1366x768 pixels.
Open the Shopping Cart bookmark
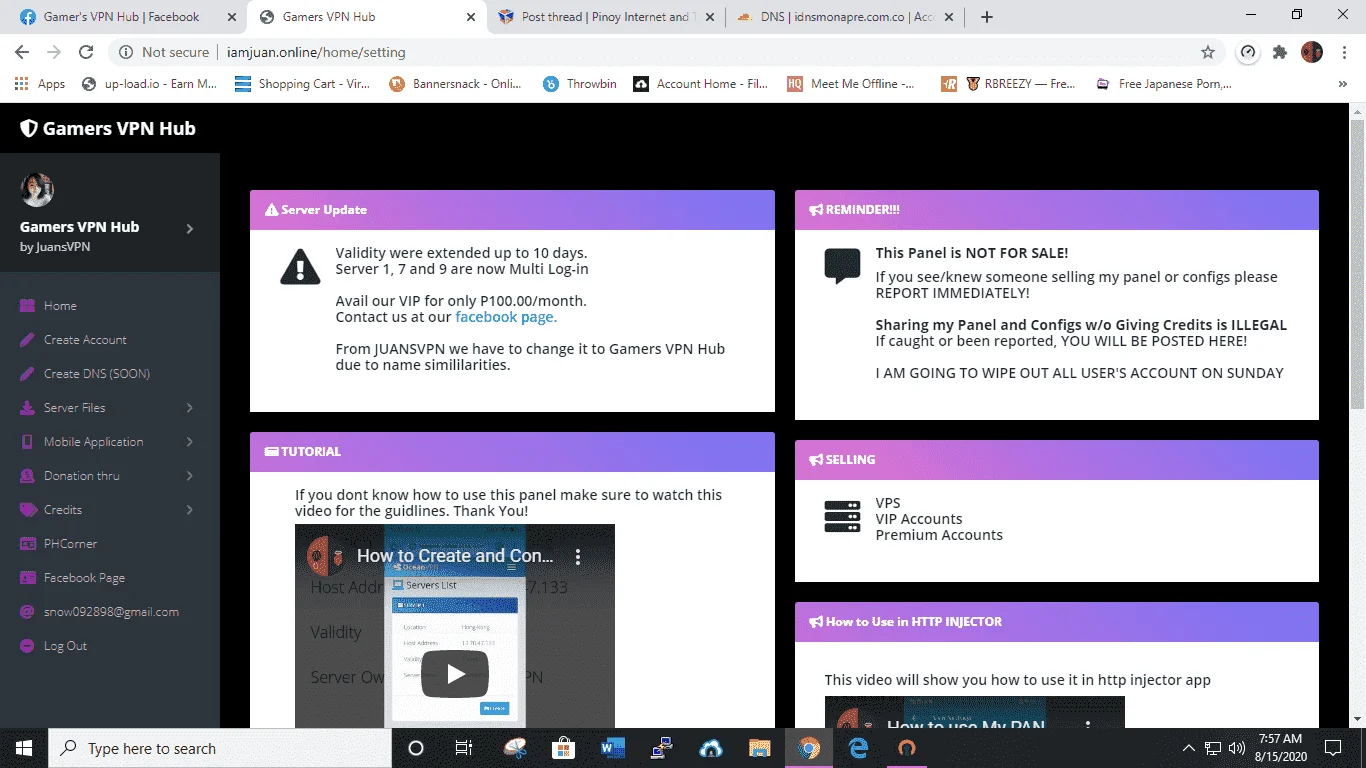pyautogui.click(x=302, y=84)
